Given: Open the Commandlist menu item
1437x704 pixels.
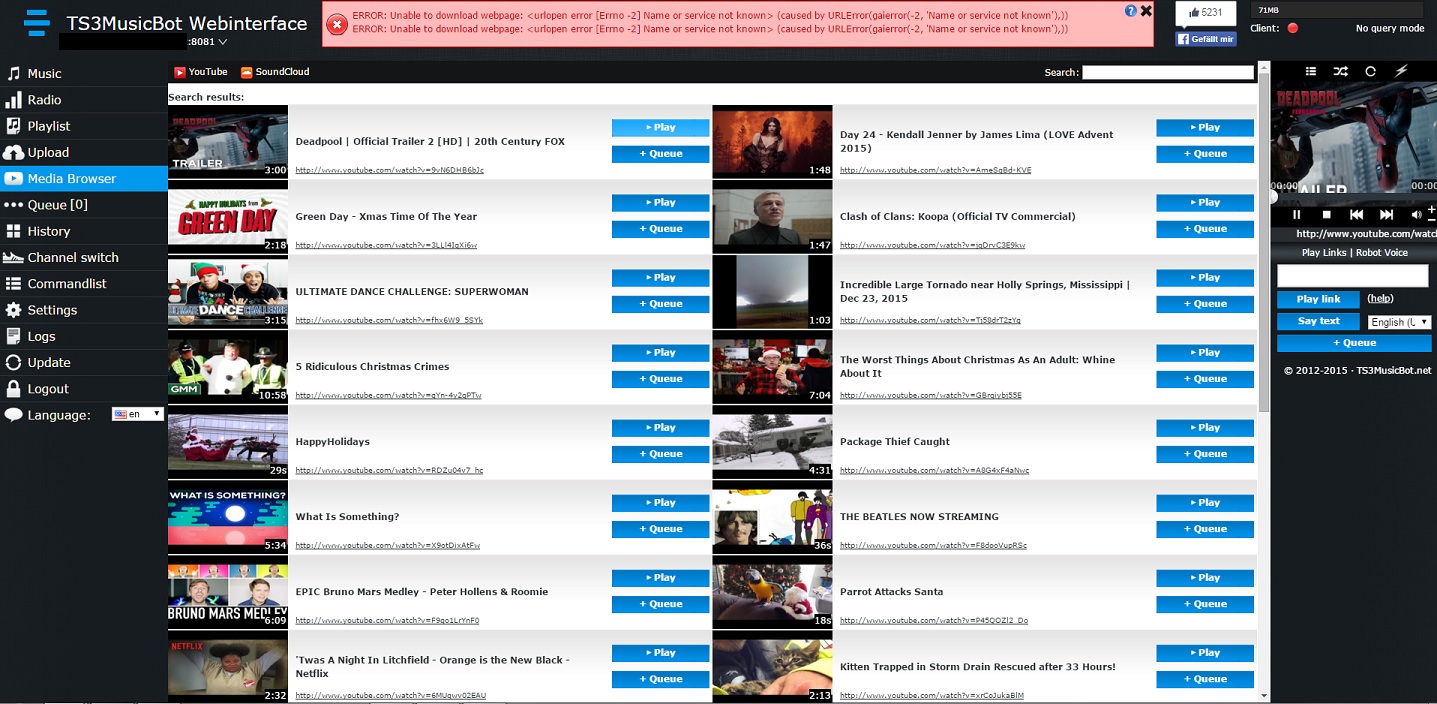Looking at the screenshot, I should [84, 284].
